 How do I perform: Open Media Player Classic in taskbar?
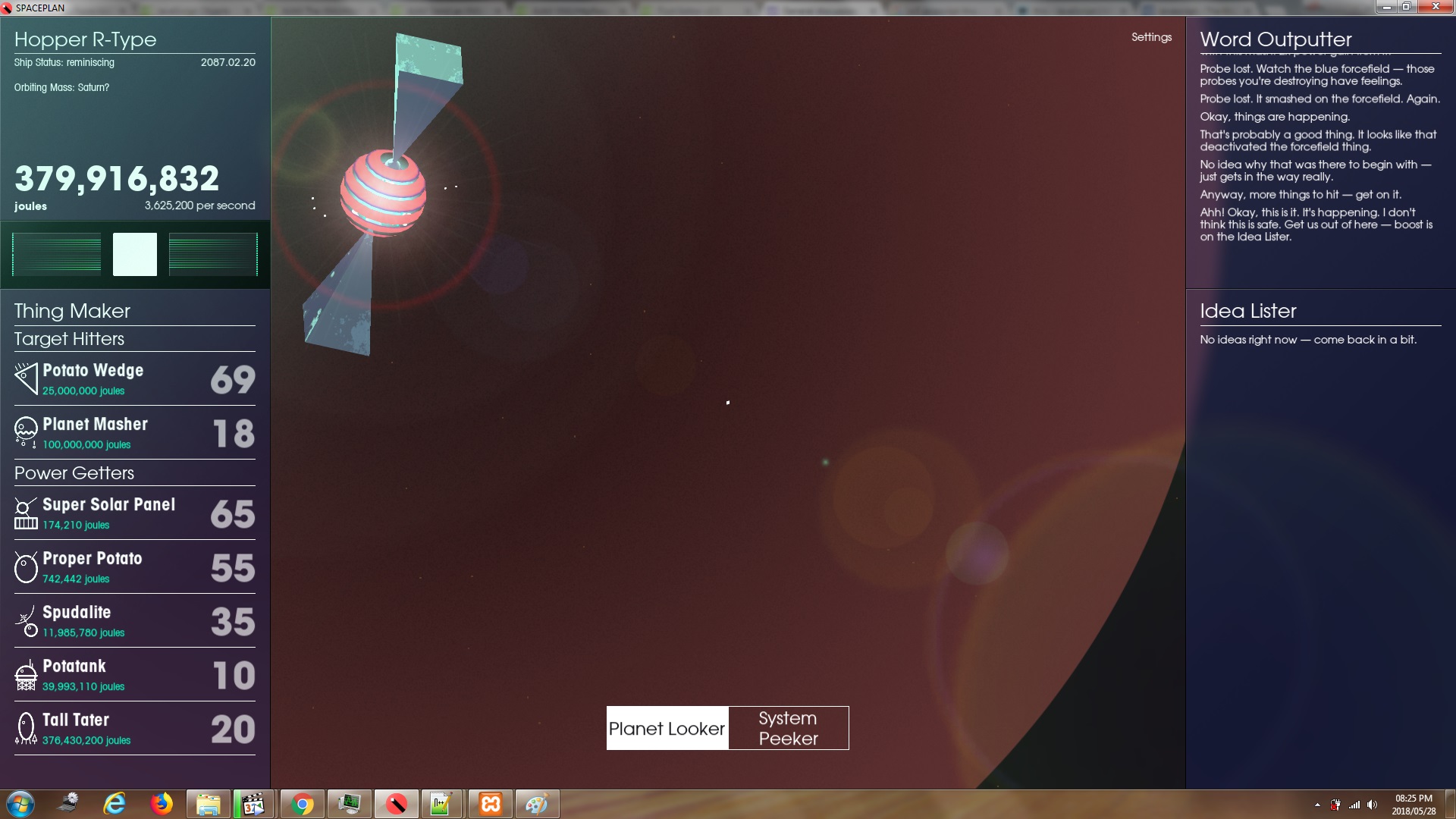pyautogui.click(x=253, y=804)
